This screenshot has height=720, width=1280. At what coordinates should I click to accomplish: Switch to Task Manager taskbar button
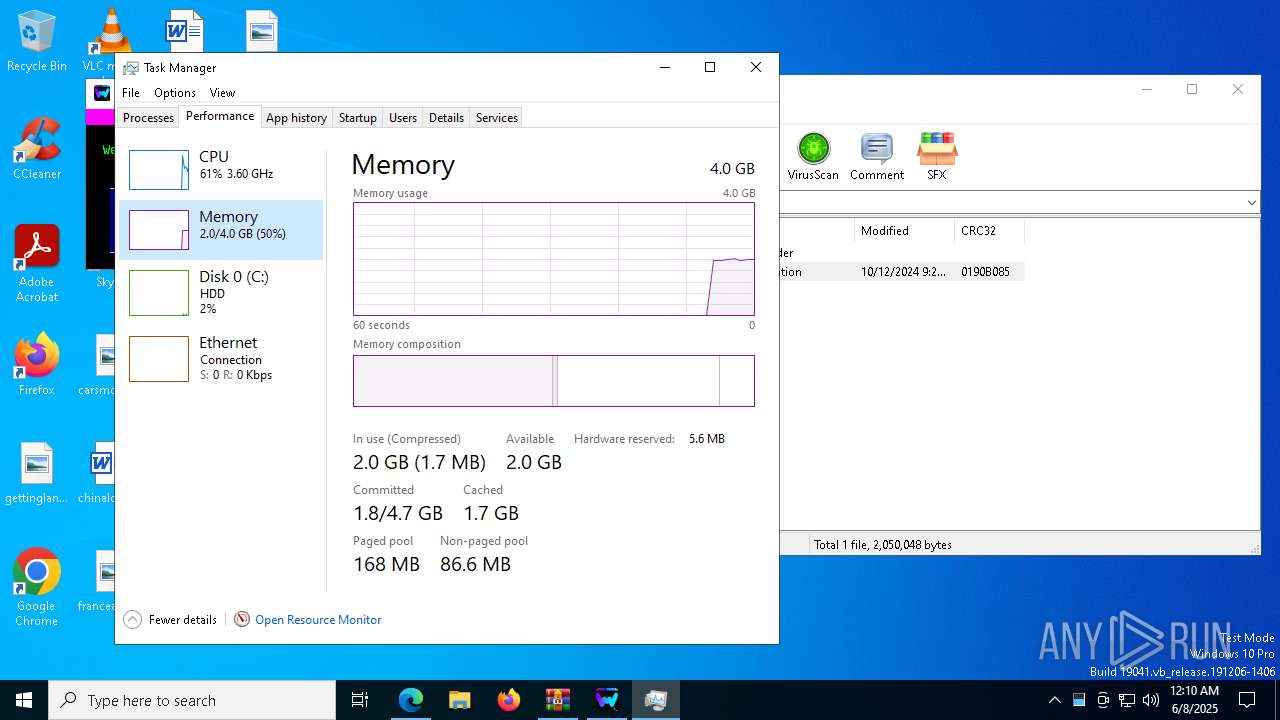click(656, 700)
